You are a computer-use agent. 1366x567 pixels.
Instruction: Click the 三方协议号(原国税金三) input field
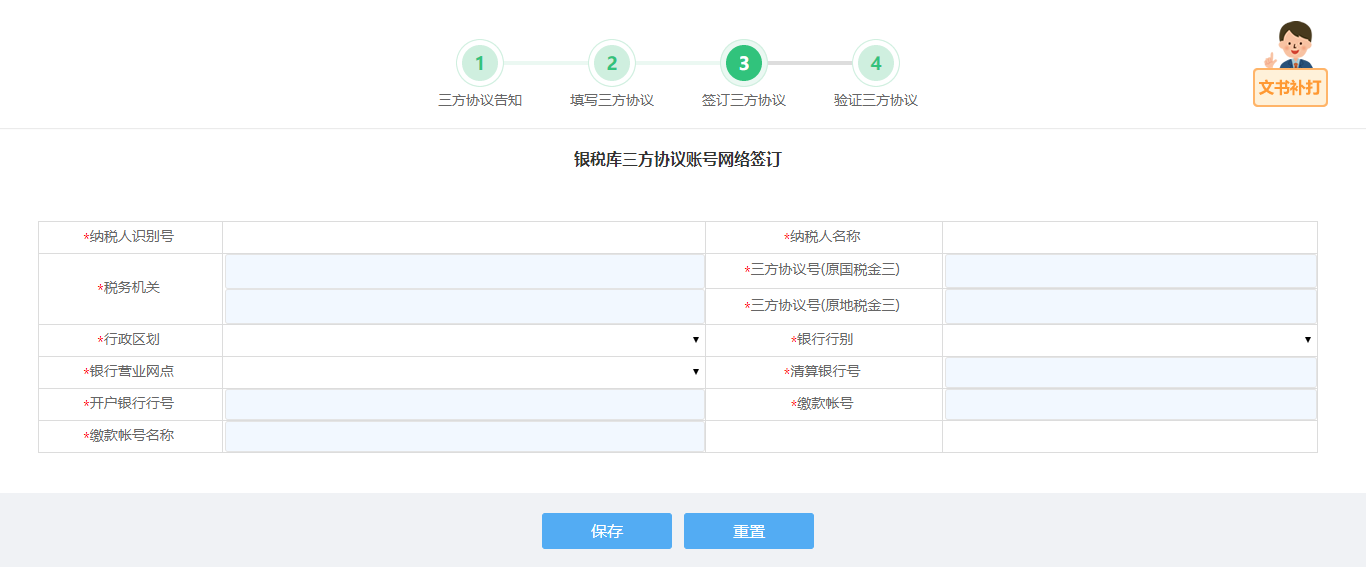(x=1130, y=271)
